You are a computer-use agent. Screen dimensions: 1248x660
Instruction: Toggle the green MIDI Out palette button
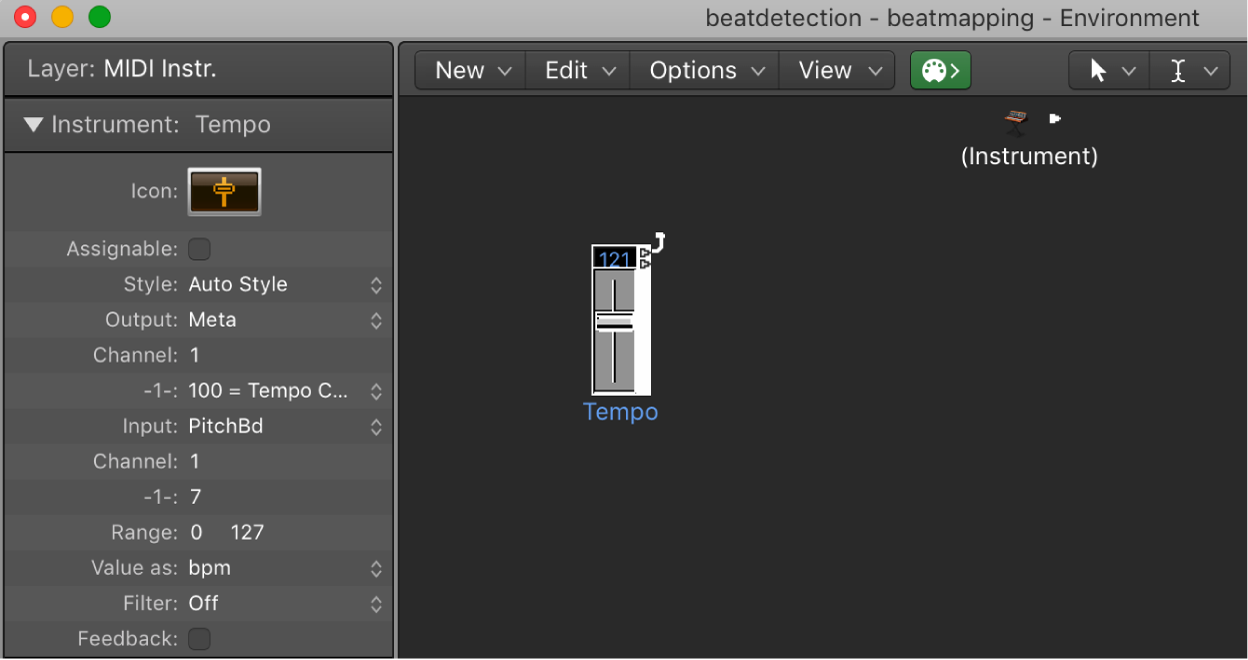click(940, 71)
